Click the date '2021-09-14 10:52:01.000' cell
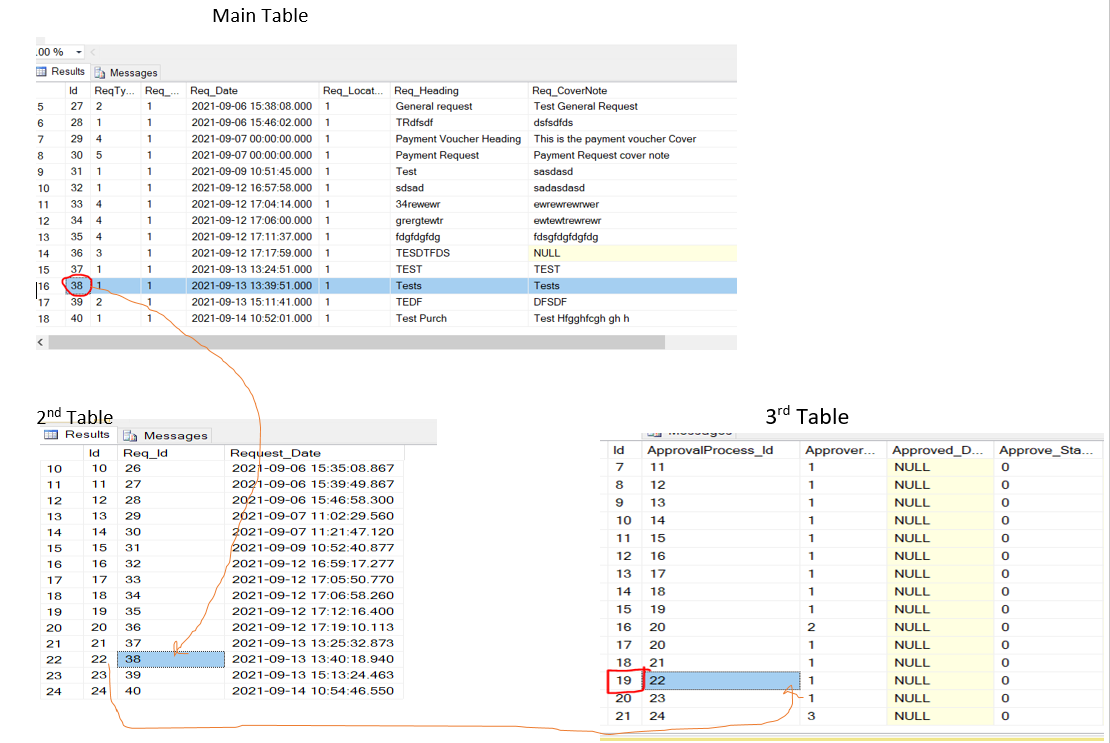This screenshot has height=743, width=1110. (x=252, y=318)
